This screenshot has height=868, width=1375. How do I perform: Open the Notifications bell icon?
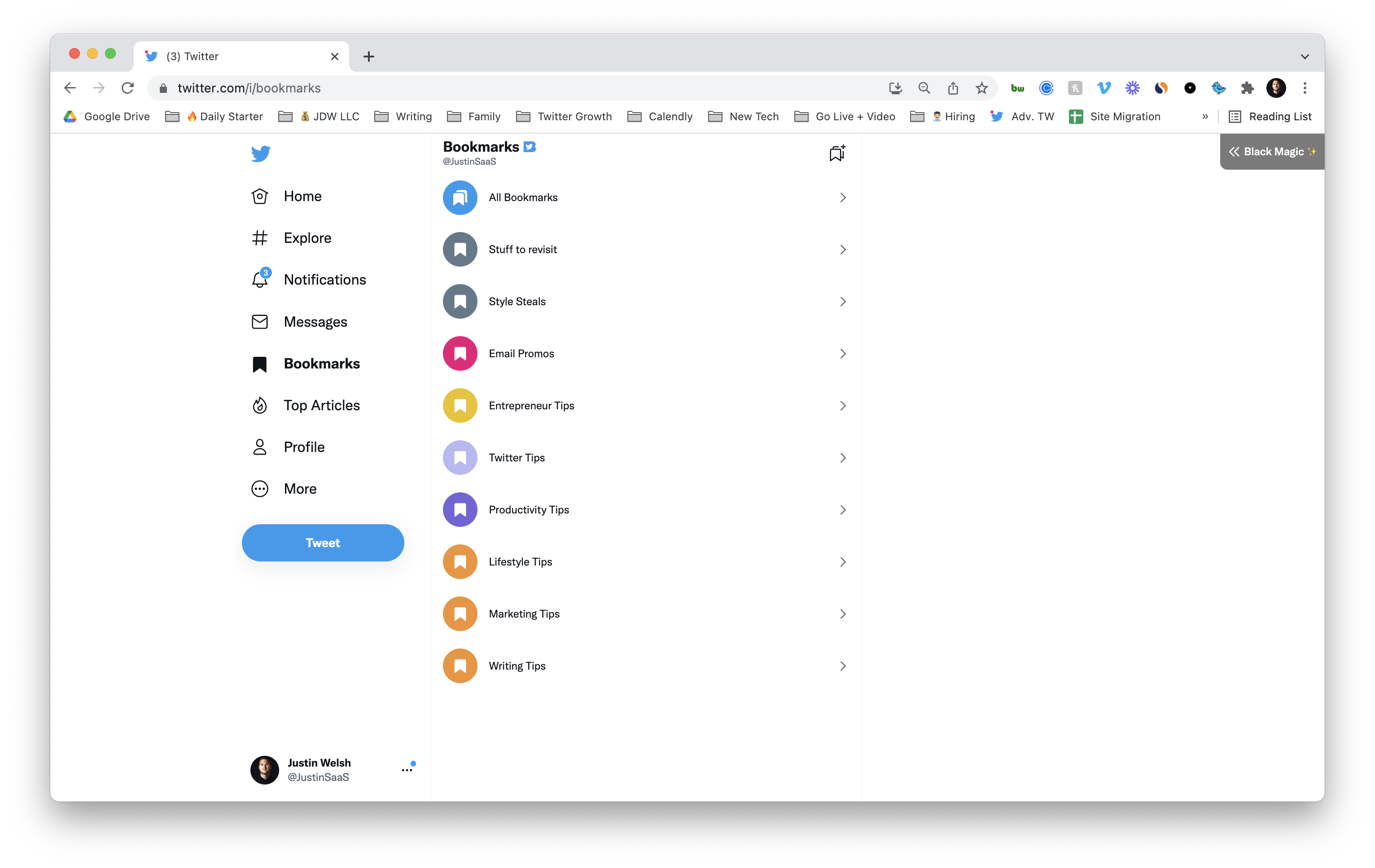coord(260,279)
